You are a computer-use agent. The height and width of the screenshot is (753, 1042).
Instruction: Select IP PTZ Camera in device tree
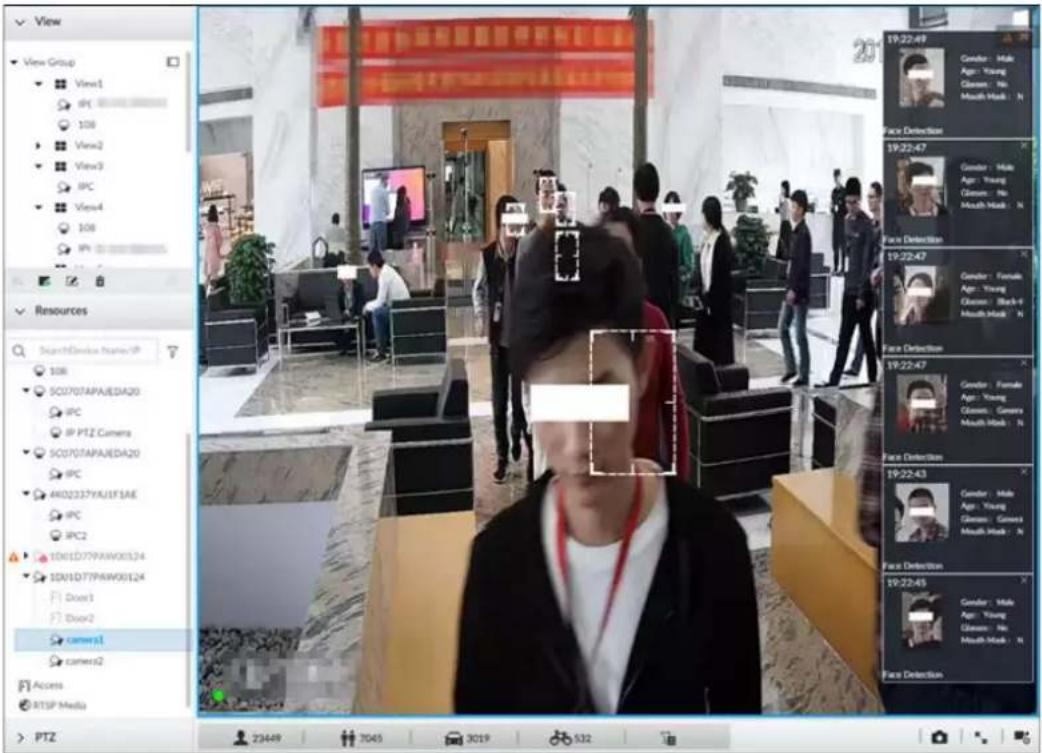point(91,433)
